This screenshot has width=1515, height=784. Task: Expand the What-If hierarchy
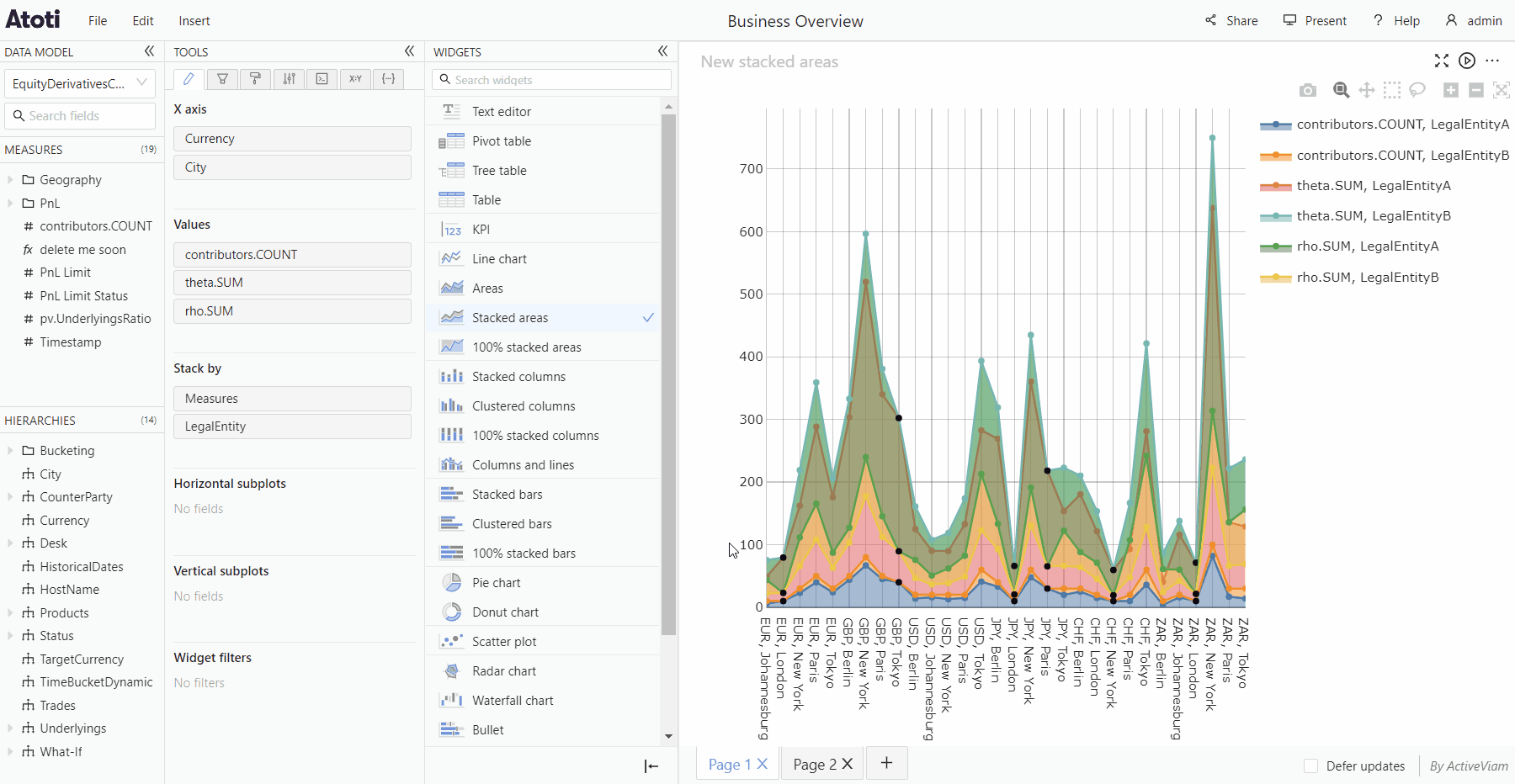[x=10, y=751]
